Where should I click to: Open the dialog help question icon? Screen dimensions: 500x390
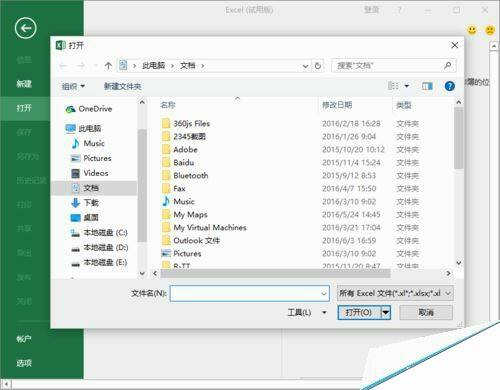pos(450,86)
